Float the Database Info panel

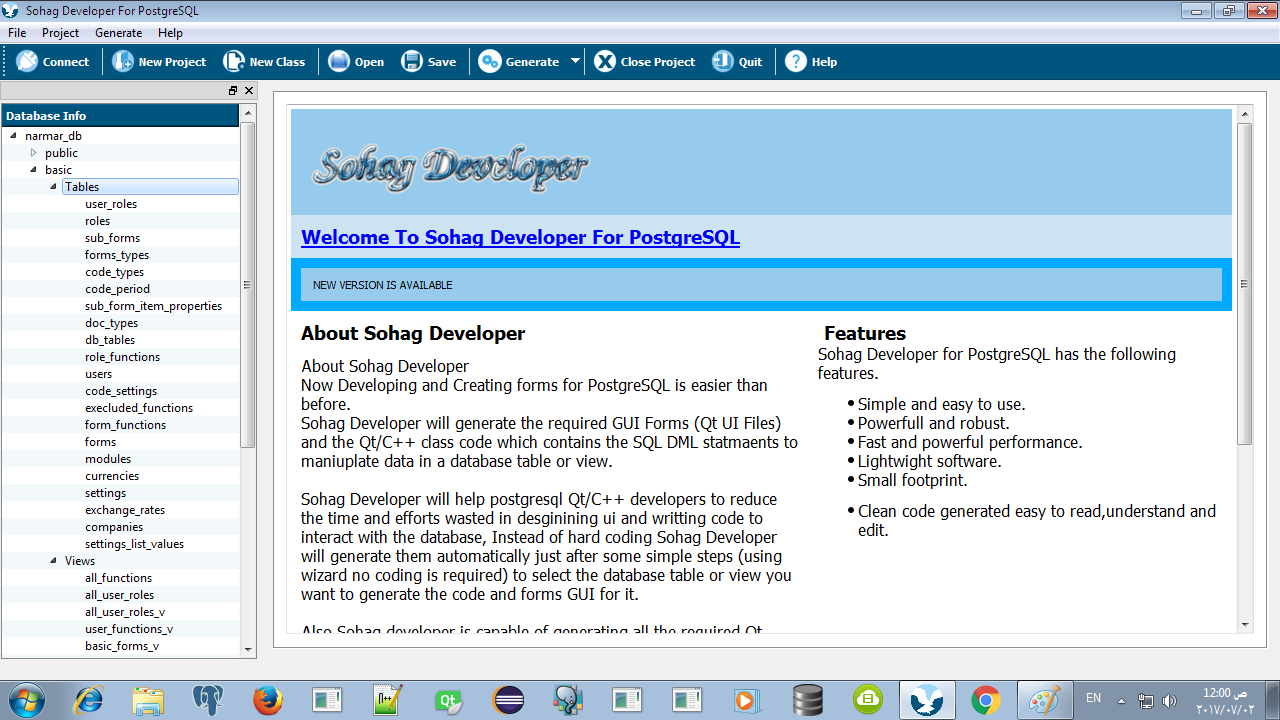(233, 91)
